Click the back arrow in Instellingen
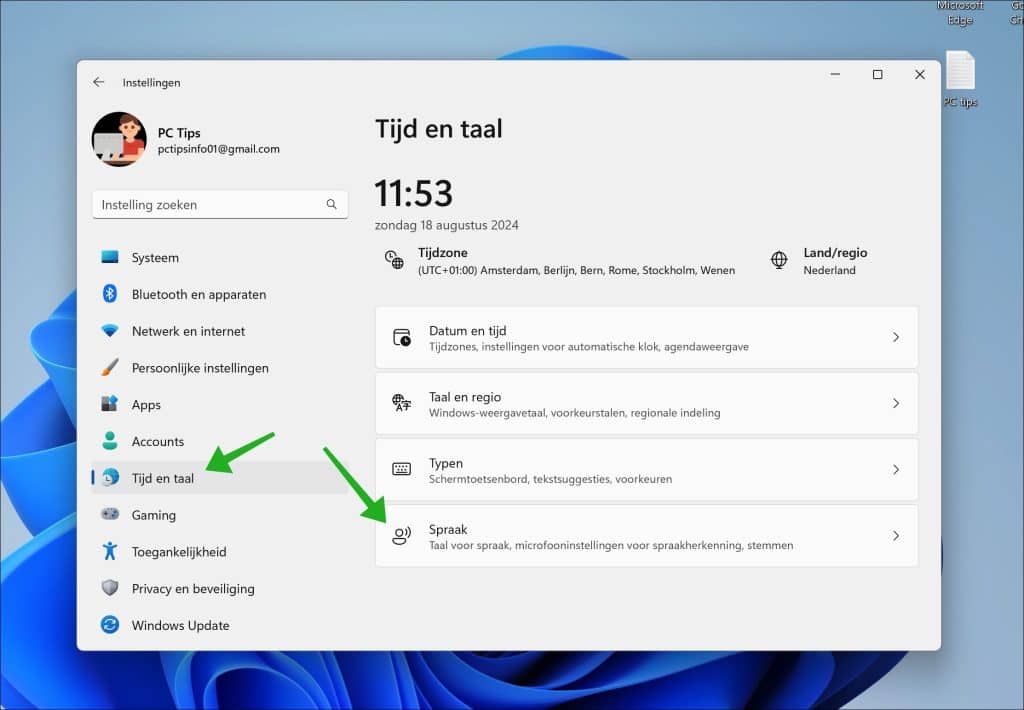 tap(99, 82)
